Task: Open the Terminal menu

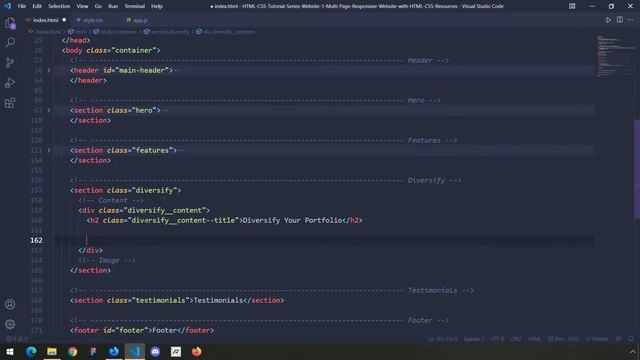Action: pos(135,6)
